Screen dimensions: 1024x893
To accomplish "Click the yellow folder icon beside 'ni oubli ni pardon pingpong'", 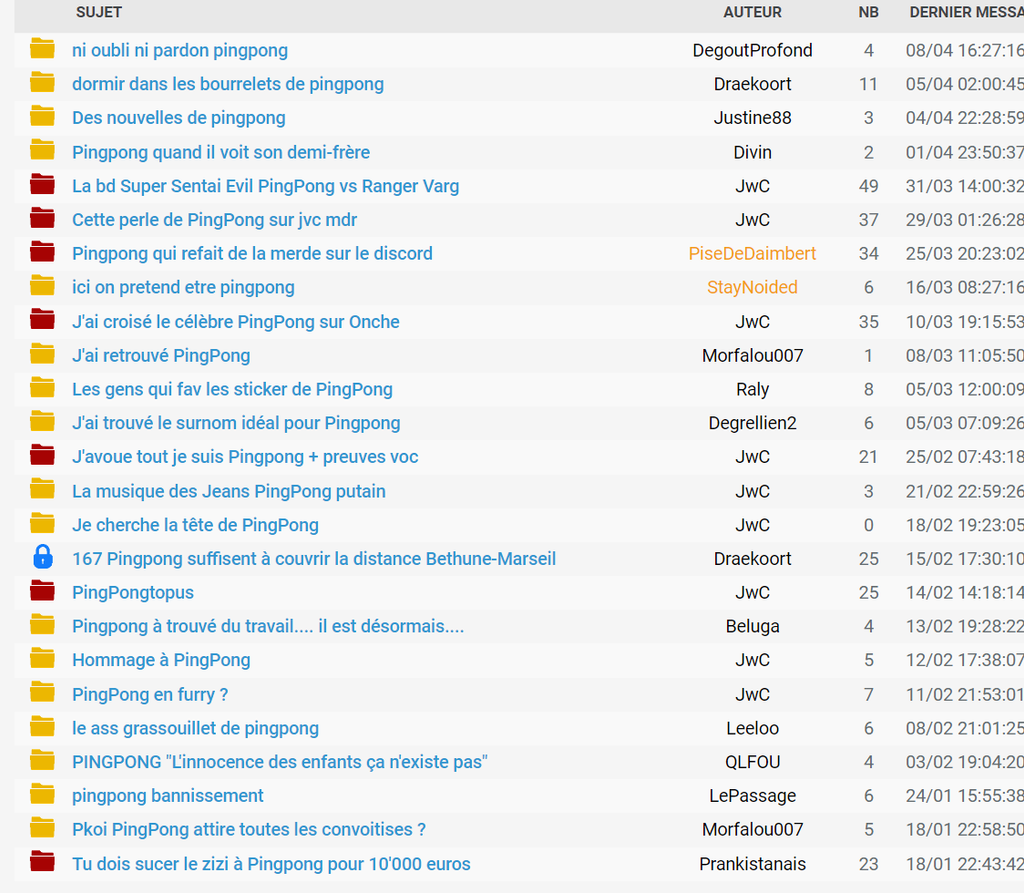I will 42,48.
